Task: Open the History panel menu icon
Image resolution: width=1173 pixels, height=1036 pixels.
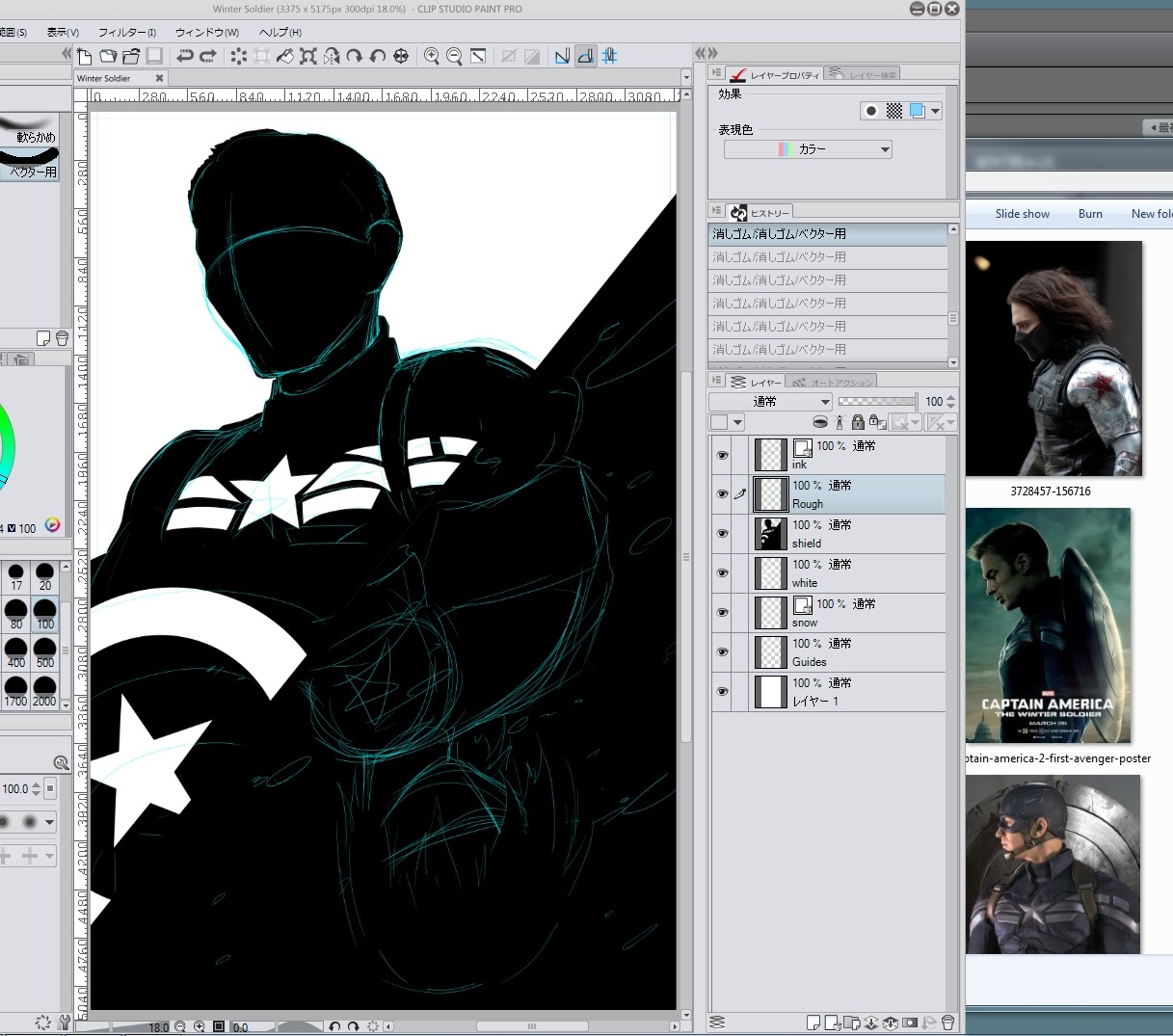Action: tap(716, 212)
